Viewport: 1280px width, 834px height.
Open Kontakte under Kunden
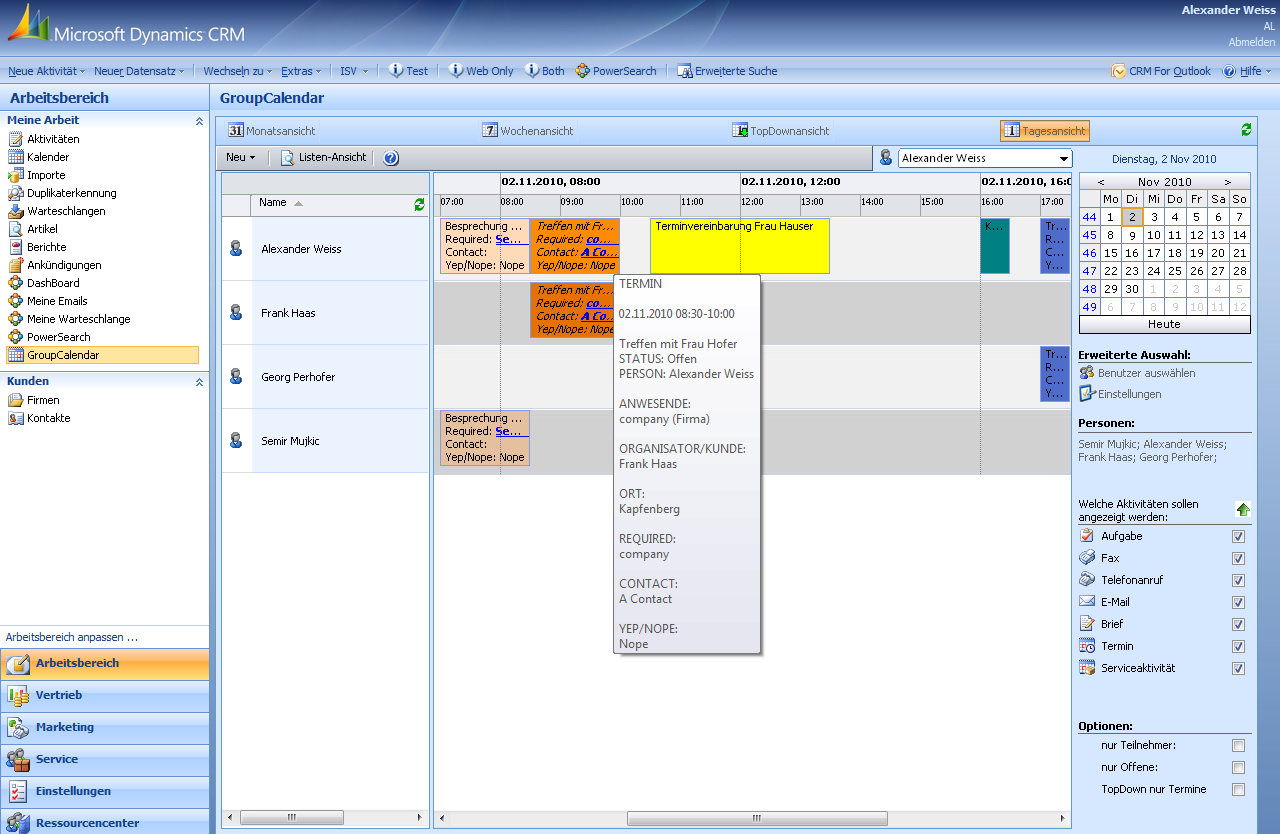click(48, 418)
